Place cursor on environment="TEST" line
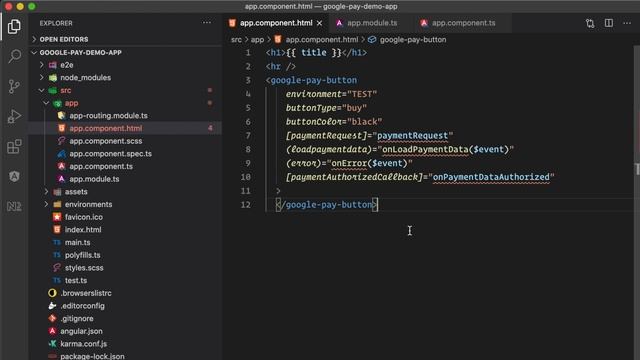Screen dimensions: 640x360 pos(331,94)
